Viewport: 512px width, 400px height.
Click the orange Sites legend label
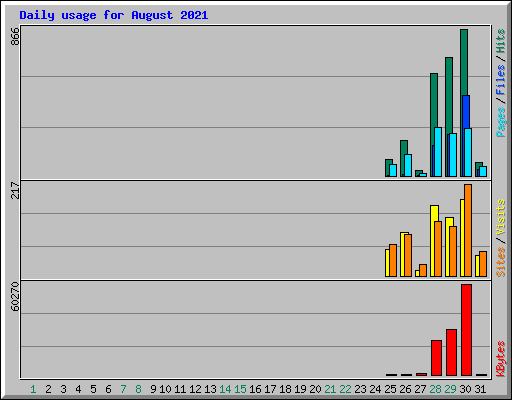[500, 262]
